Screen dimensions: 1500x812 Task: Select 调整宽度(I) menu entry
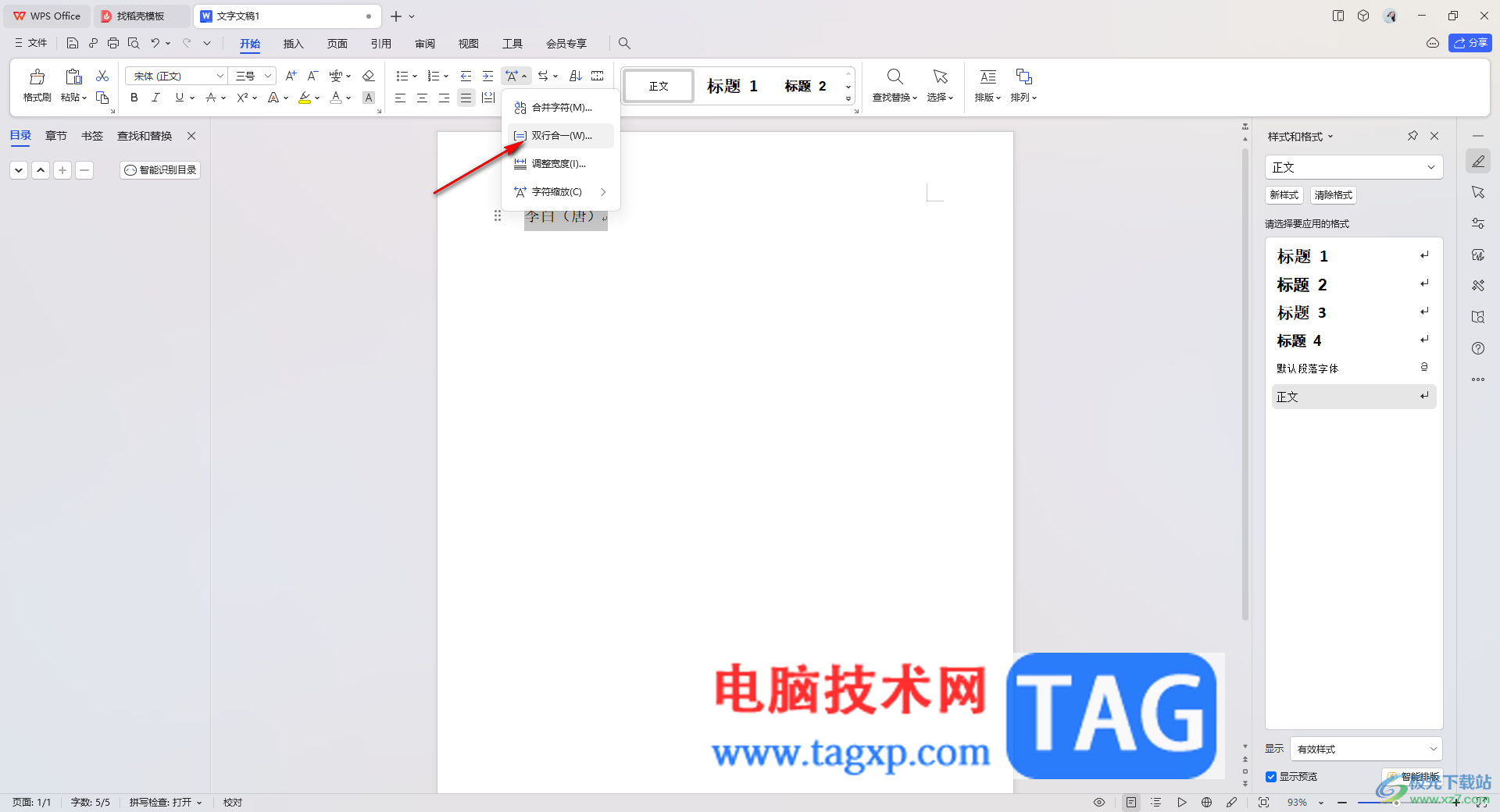tap(561, 164)
